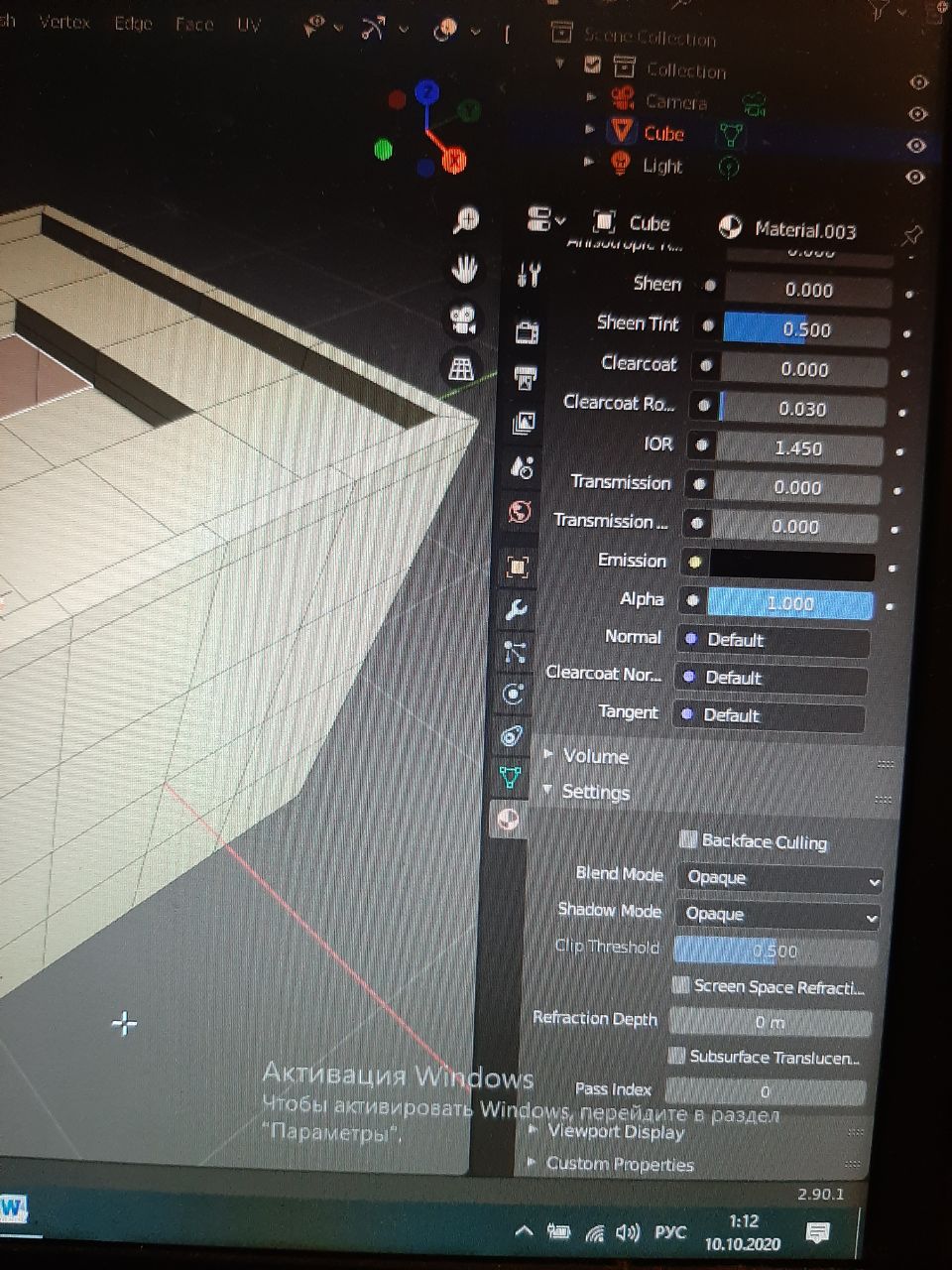The width and height of the screenshot is (952, 1270).
Task: Hide the Collection with its eye icon
Action: 918,82
